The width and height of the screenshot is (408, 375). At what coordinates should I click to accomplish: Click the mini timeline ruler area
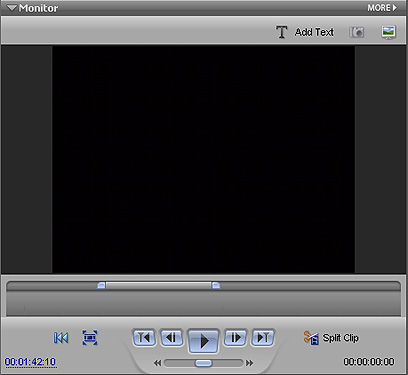pos(203,303)
